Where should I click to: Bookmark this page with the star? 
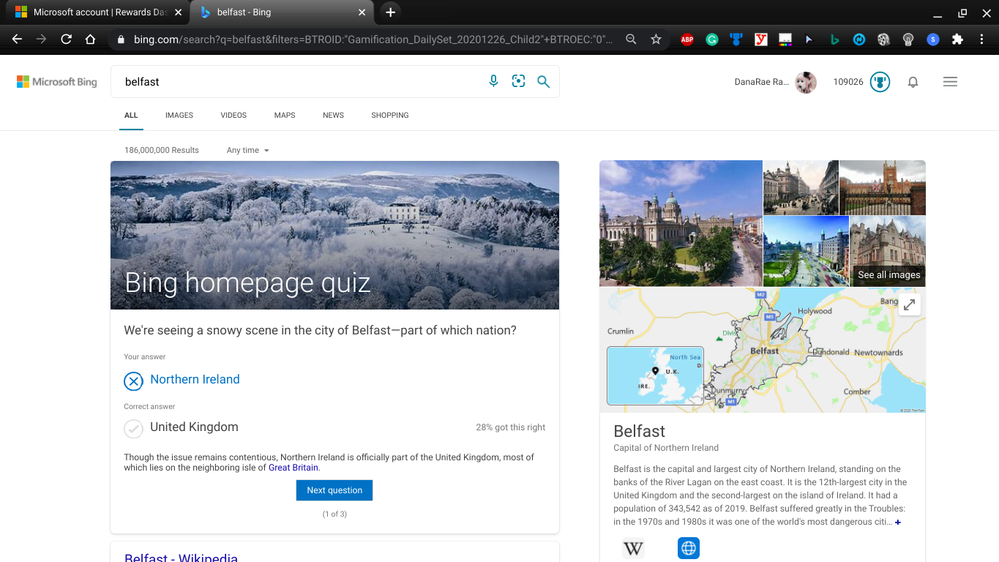pyautogui.click(x=656, y=40)
